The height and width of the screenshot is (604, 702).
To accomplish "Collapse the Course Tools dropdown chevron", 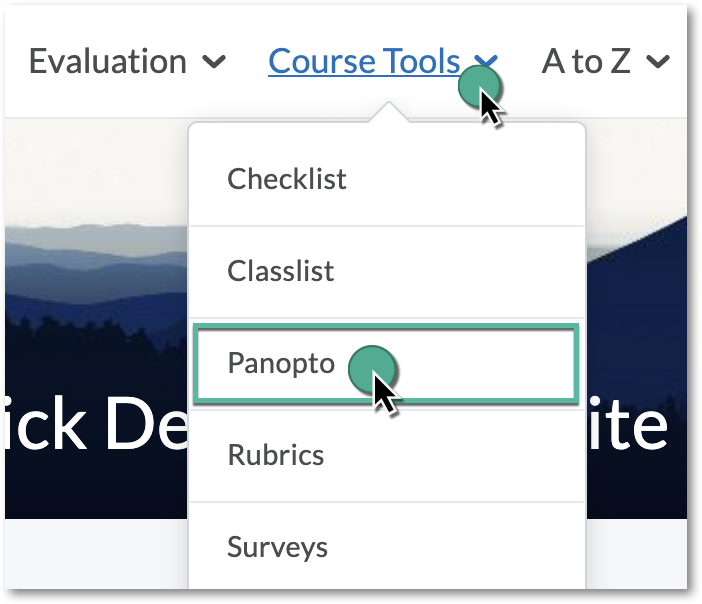I will (487, 62).
